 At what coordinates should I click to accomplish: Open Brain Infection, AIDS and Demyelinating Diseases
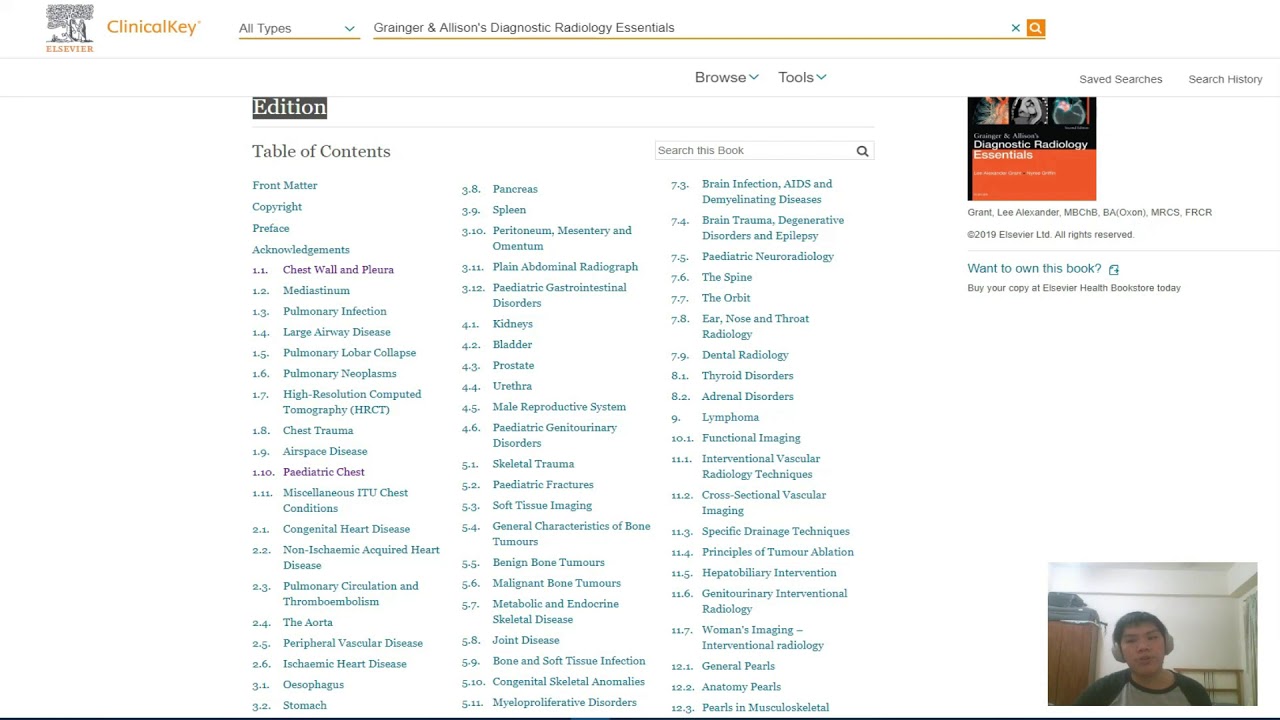coord(767,192)
